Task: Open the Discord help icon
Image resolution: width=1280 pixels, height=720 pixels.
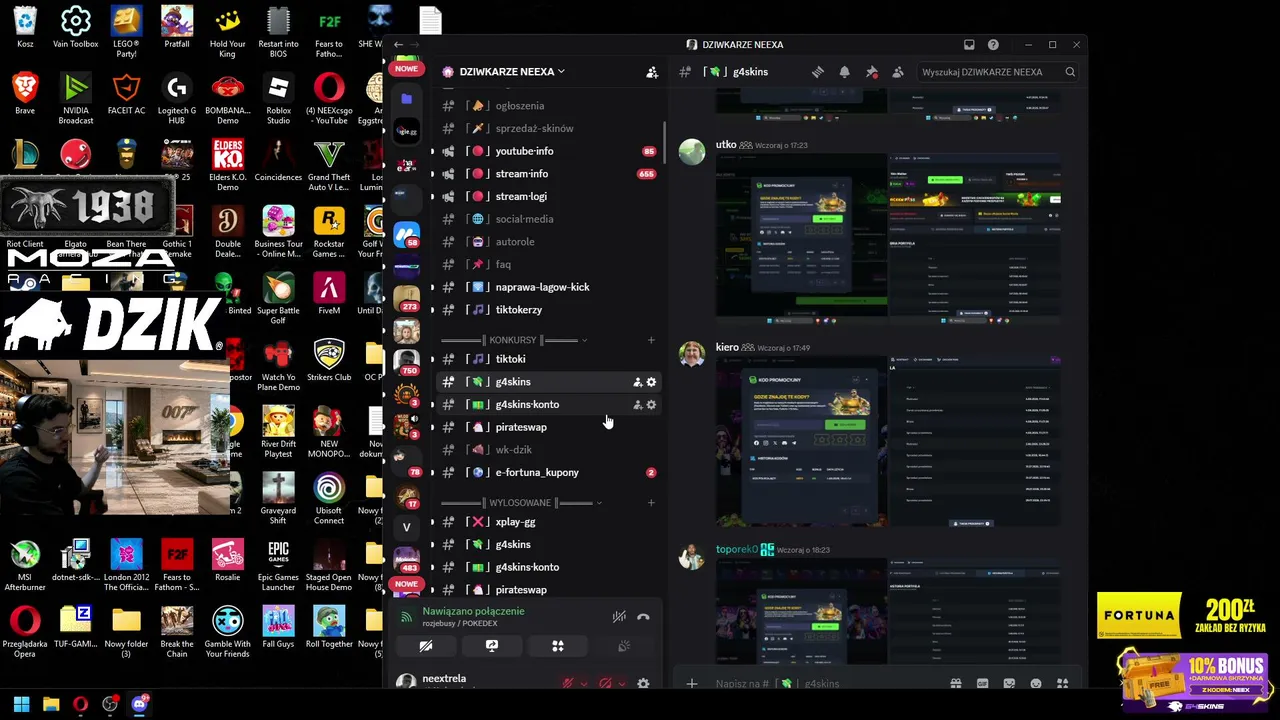Action: click(x=993, y=45)
